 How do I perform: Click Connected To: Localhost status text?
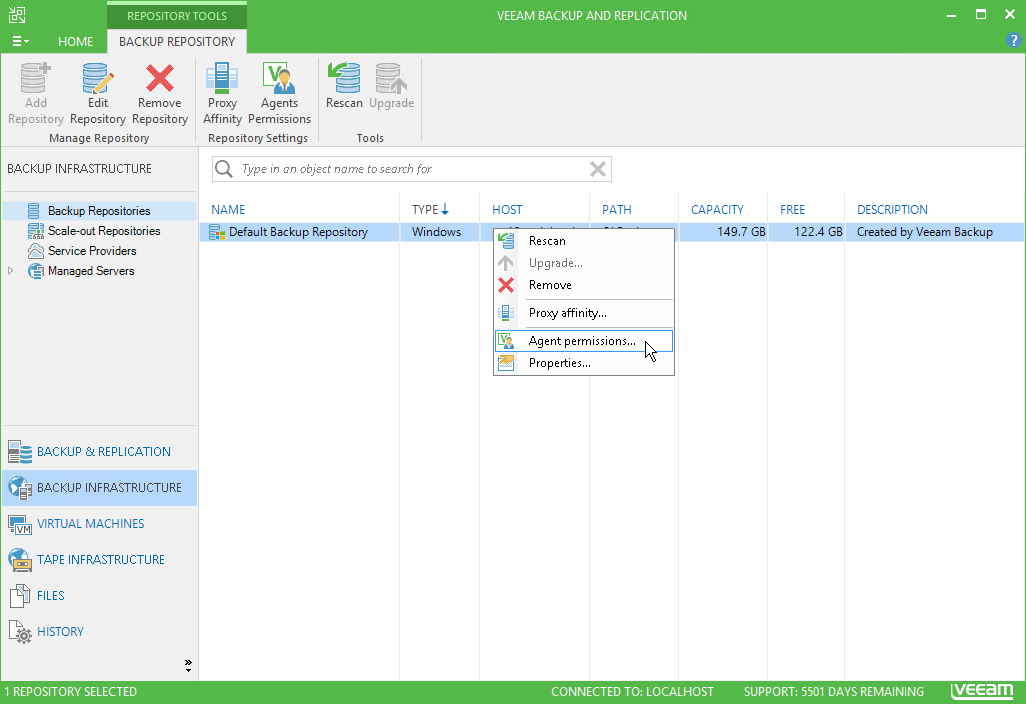632,692
